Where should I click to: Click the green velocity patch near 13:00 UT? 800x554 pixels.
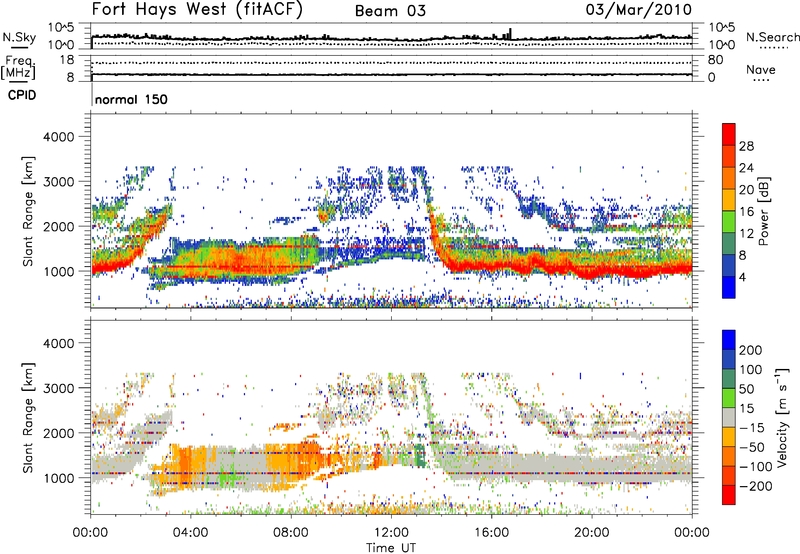tap(419, 455)
